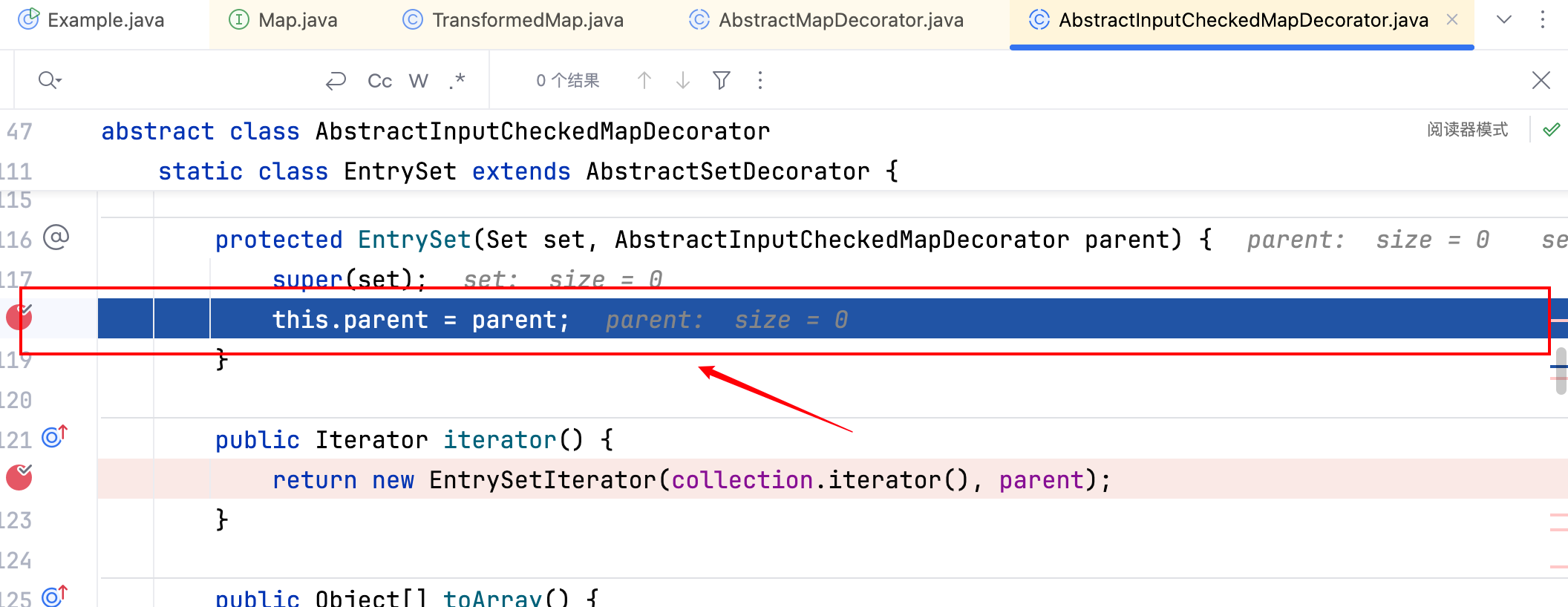Click the green inspections checkmark icon
Screen dimensions: 1568x607
click(1551, 130)
